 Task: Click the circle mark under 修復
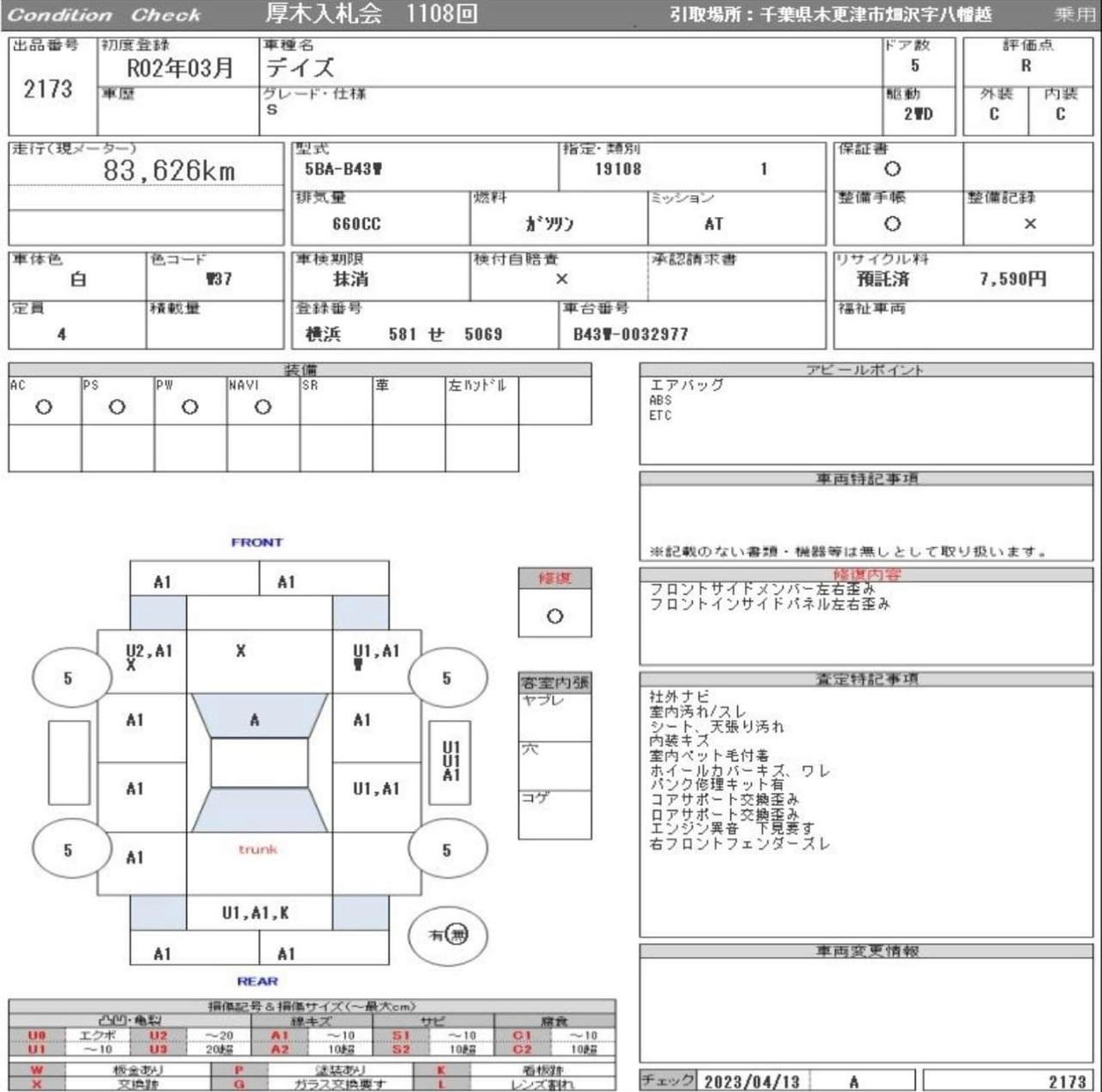[554, 616]
